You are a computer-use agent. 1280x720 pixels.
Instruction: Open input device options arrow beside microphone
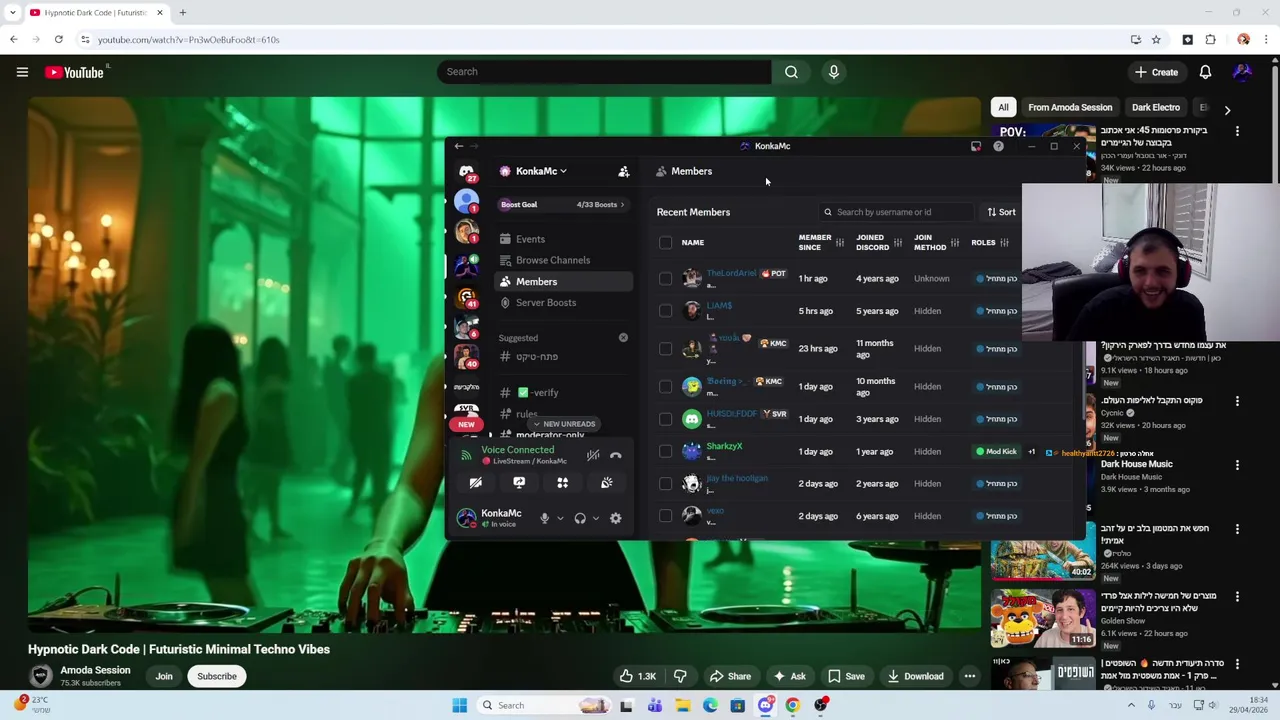coord(559,518)
